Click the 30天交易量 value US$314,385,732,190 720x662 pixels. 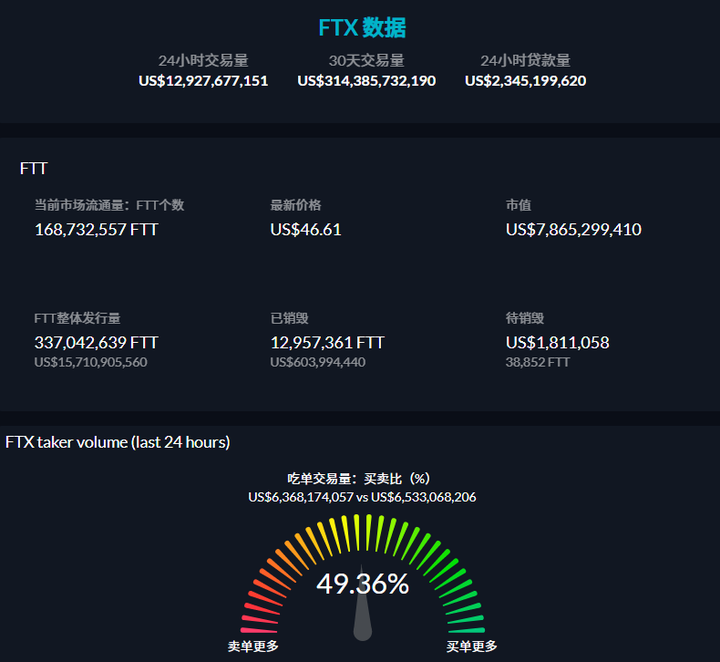point(366,80)
